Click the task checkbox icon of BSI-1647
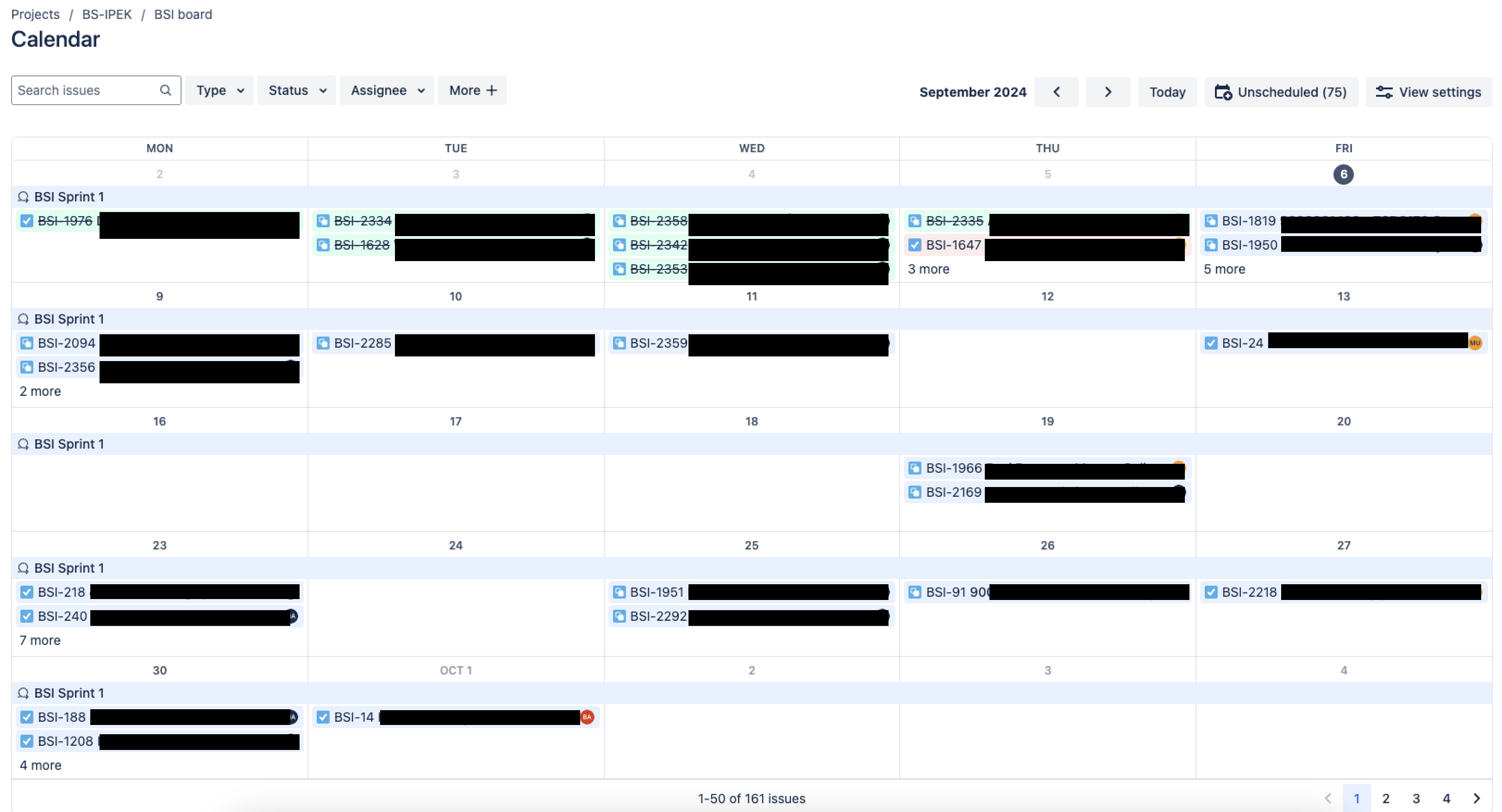 click(x=915, y=245)
